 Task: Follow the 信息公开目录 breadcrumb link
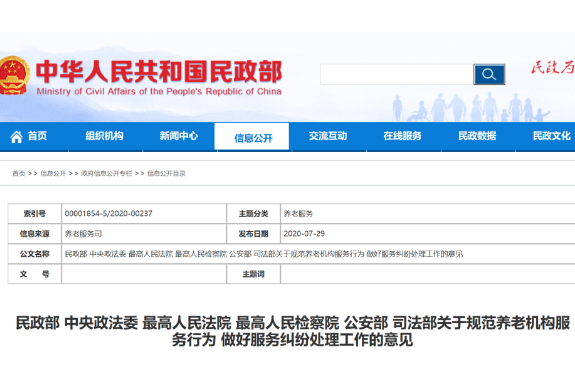point(166,173)
